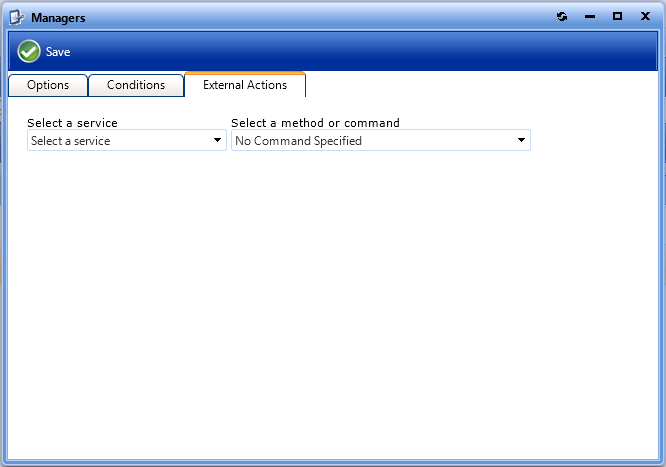Open the No Command Specified combo box
This screenshot has width=666, height=467.
point(370,141)
